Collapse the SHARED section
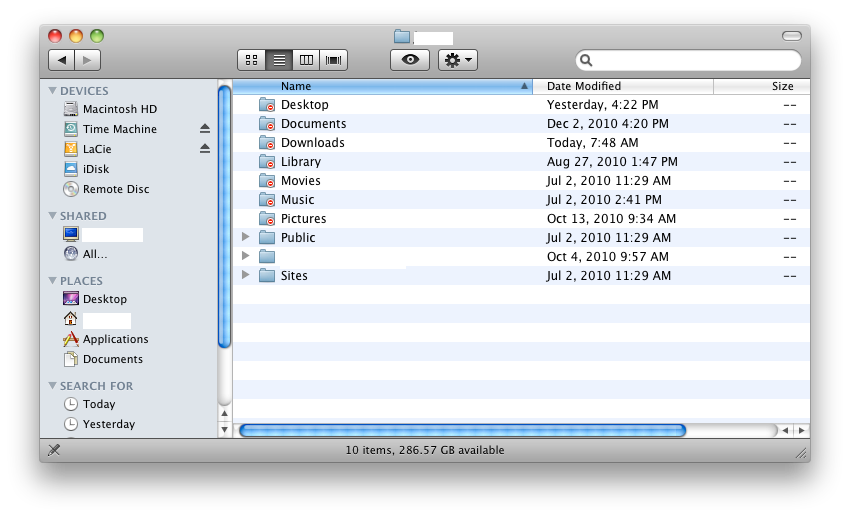 click(x=53, y=216)
